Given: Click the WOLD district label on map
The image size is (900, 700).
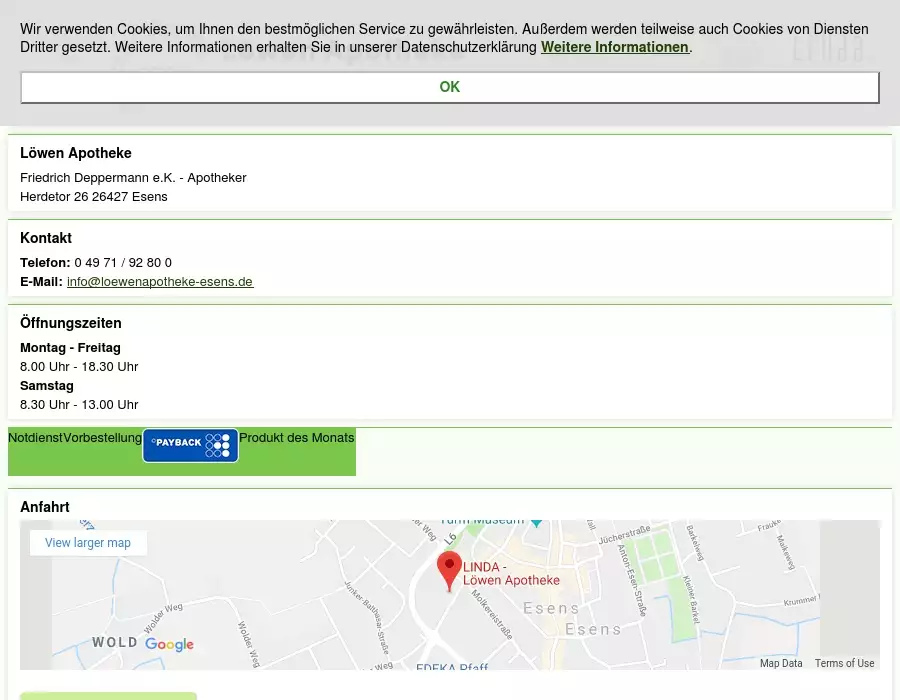Looking at the screenshot, I should (x=115, y=643).
